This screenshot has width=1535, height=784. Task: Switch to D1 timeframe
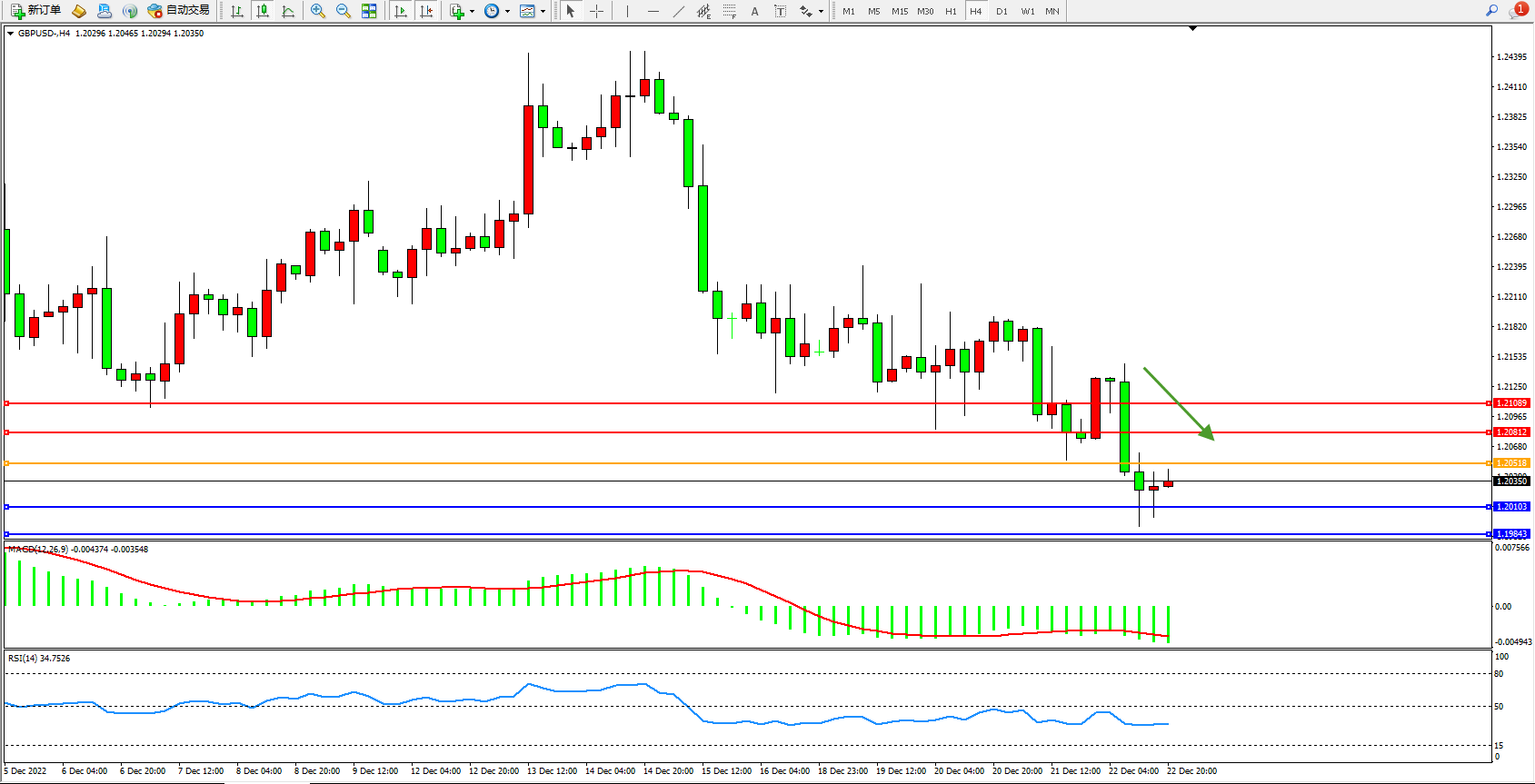pyautogui.click(x=1002, y=11)
